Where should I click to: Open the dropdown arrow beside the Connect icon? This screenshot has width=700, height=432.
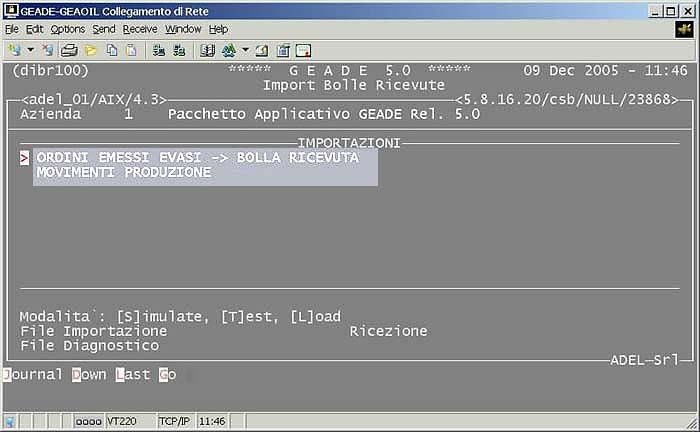(x=30, y=49)
